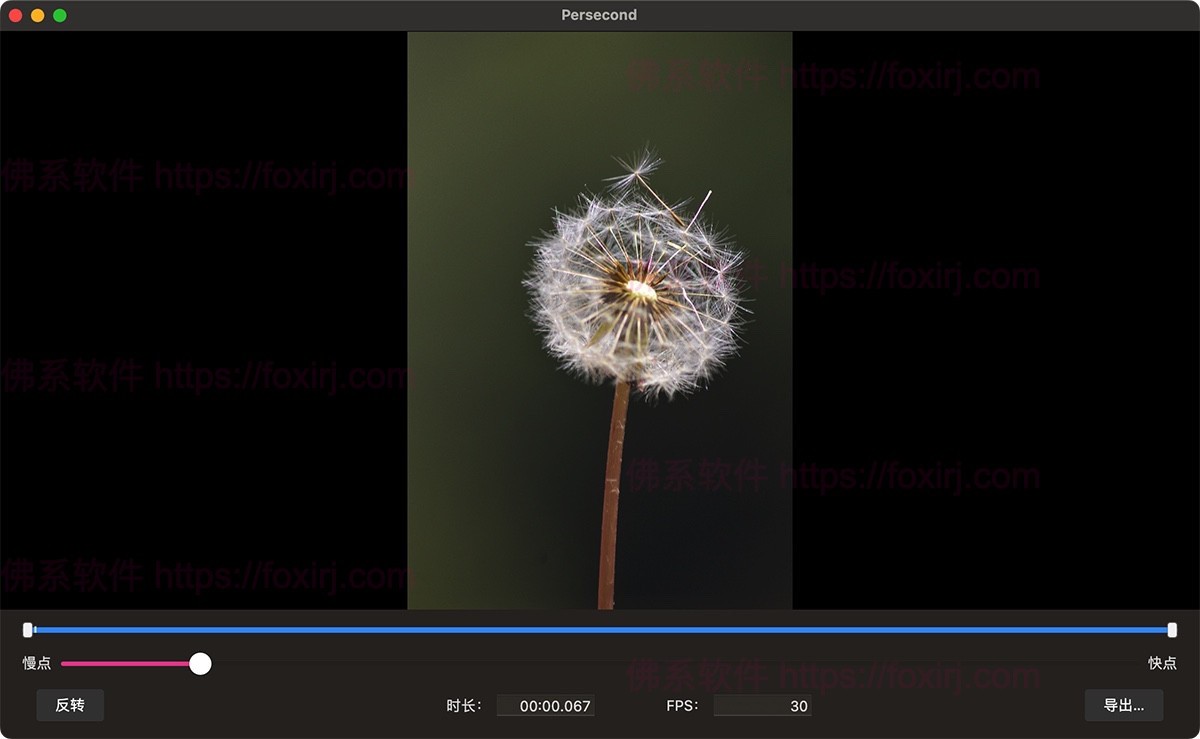The width and height of the screenshot is (1200, 739).
Task: Click the FPS value field showing 30
Action: click(x=762, y=705)
